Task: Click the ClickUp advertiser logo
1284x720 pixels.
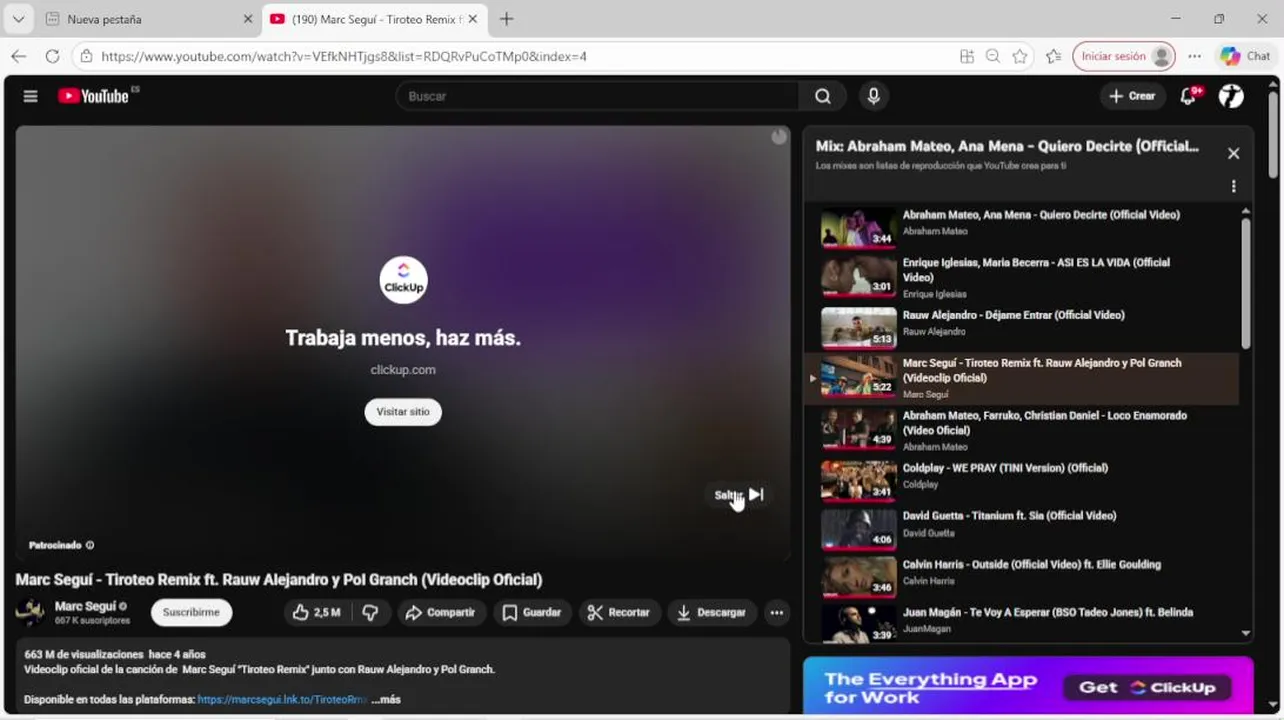Action: click(x=403, y=279)
